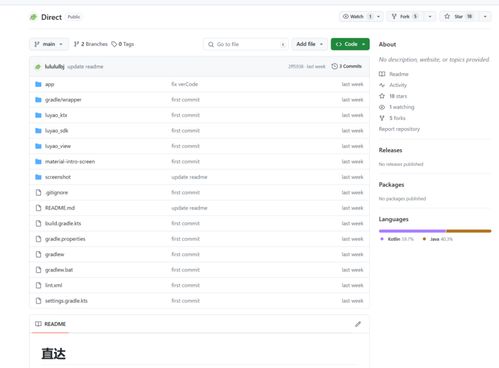Click the app folder icon
Viewport: 499px width, 368px height.
[38, 84]
